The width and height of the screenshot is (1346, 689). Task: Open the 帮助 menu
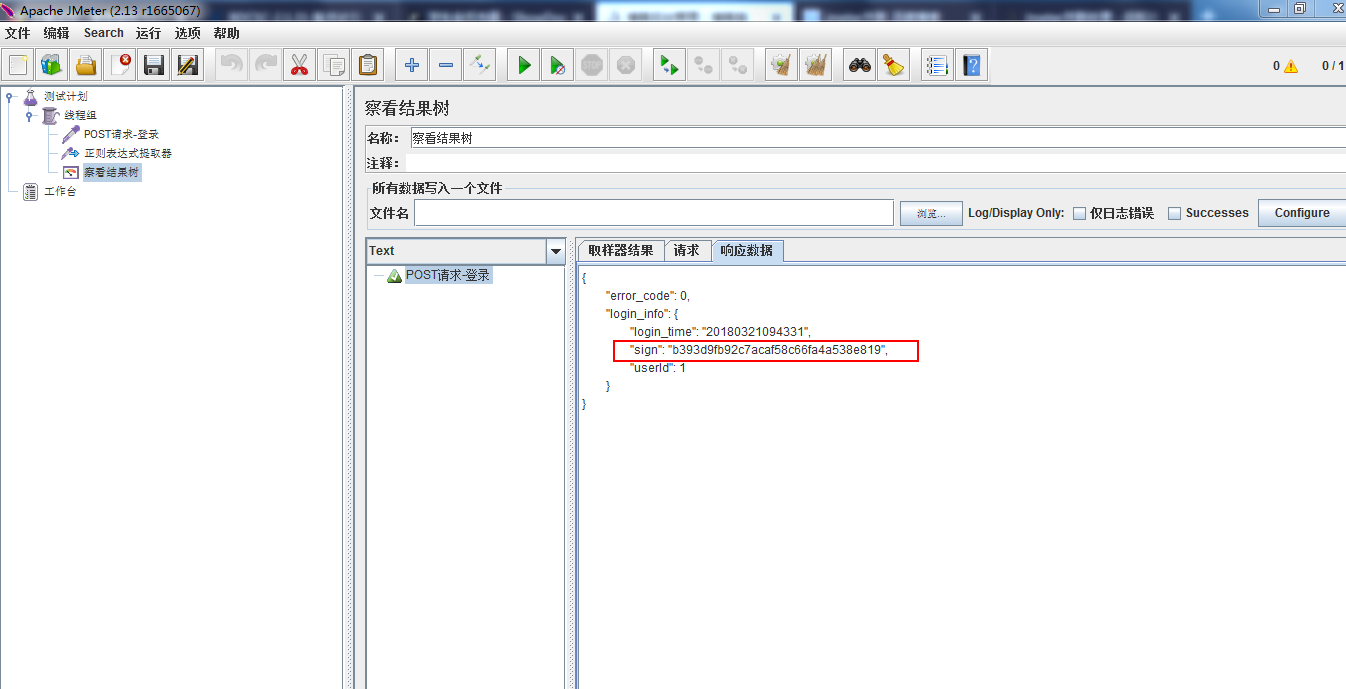227,33
